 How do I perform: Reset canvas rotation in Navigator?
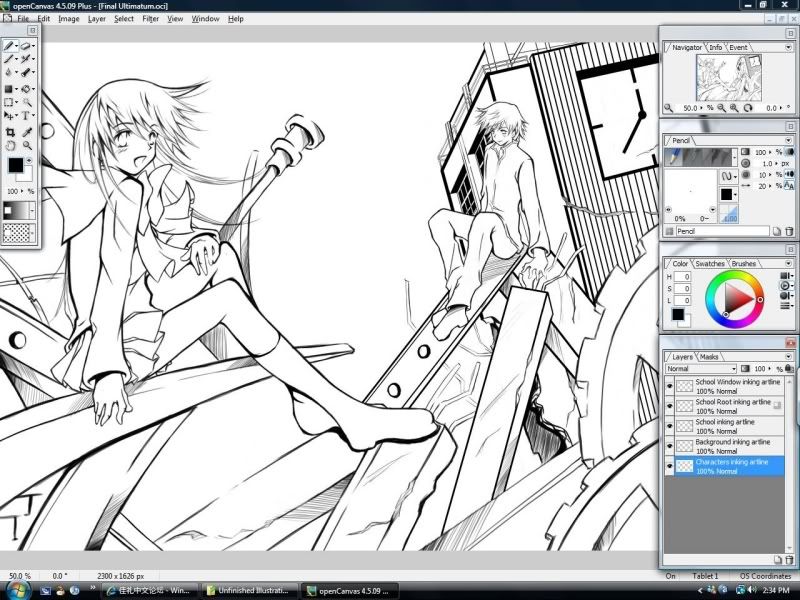[x=748, y=108]
